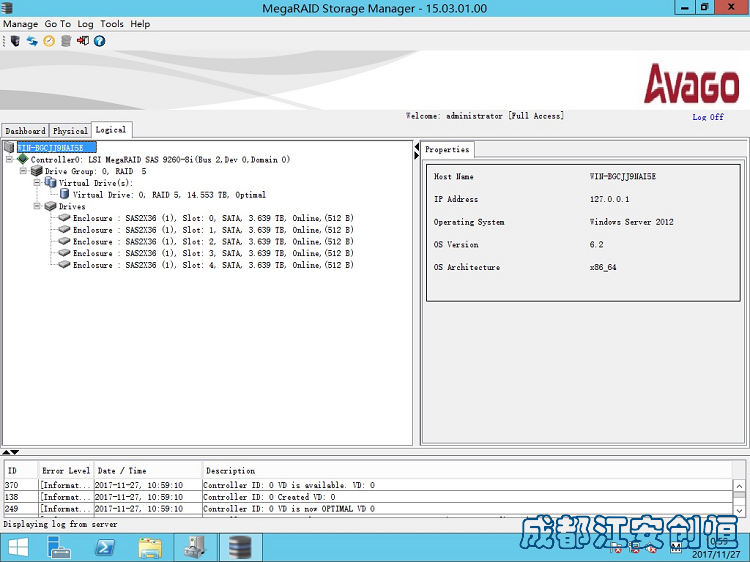Click the Log Off link
This screenshot has height=562, width=750.
click(708, 117)
